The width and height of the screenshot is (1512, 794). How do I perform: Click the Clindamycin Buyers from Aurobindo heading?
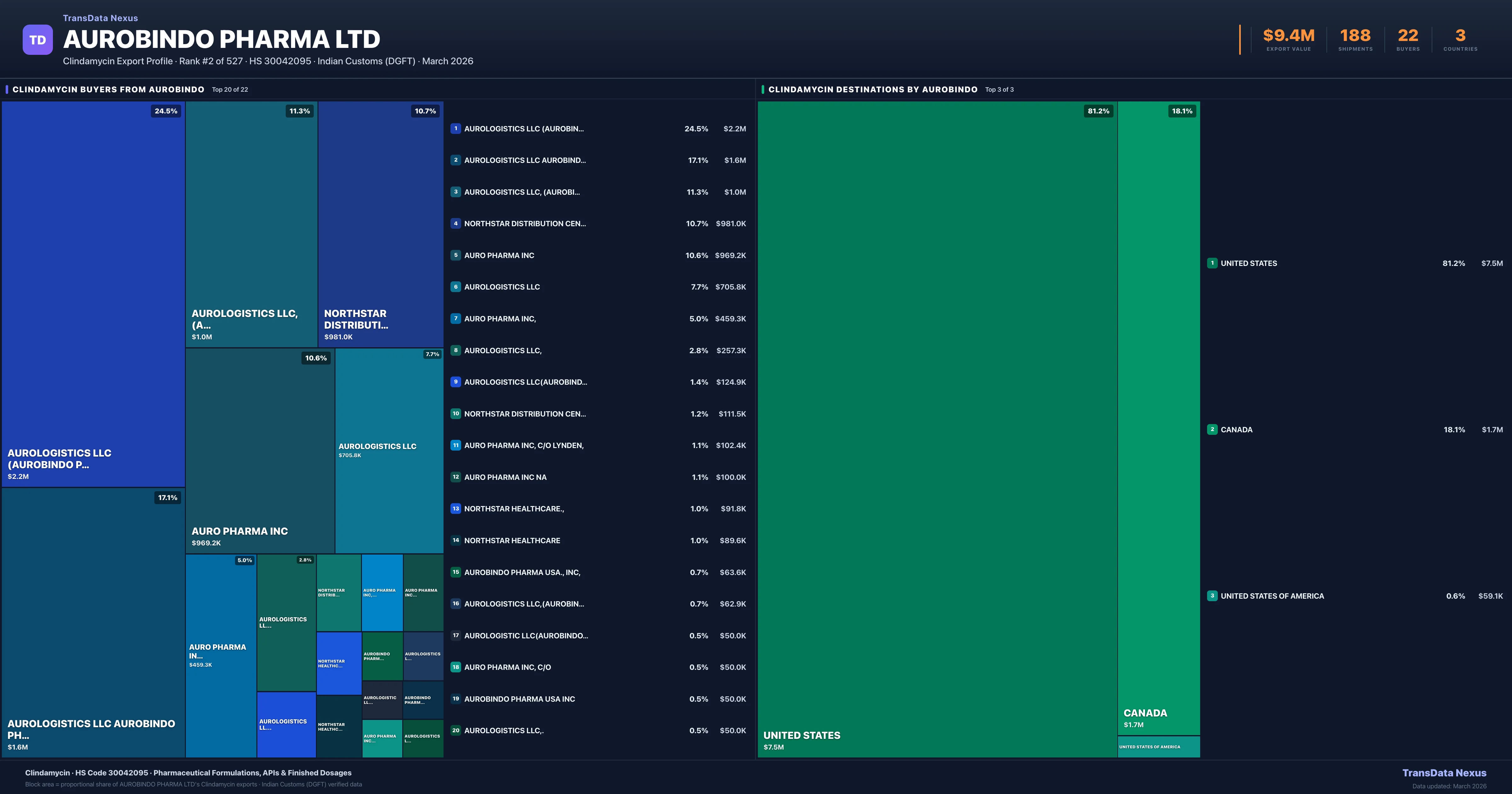(109, 89)
